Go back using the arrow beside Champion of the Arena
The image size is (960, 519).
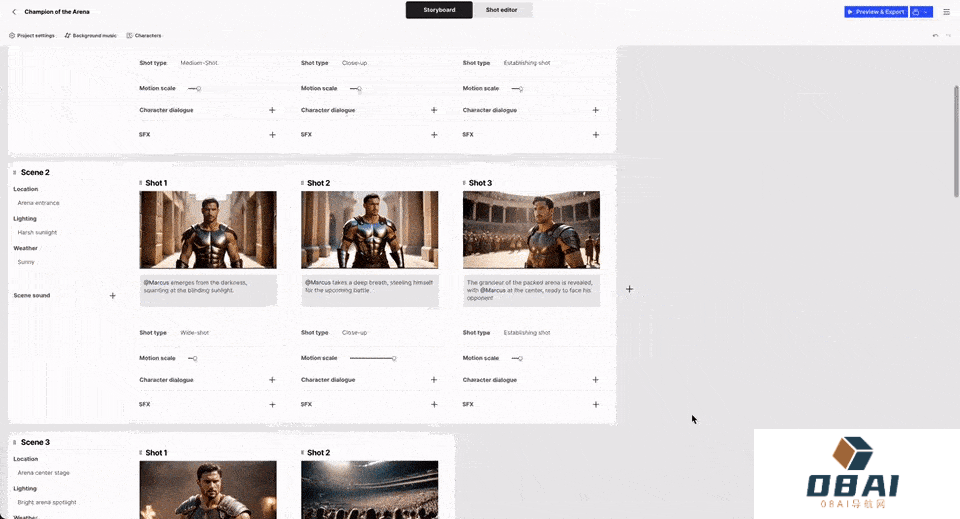tap(14, 12)
